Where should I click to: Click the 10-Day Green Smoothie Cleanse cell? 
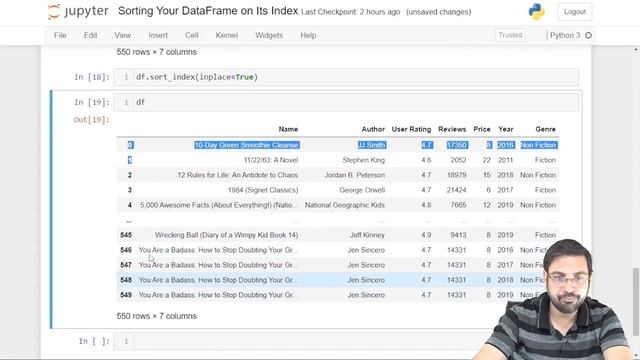[247, 145]
